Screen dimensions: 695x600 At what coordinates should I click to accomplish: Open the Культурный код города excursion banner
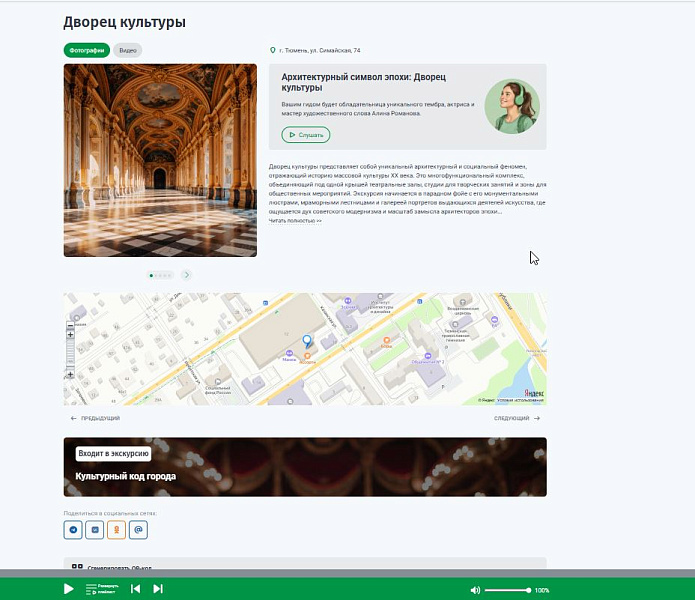[x=305, y=467]
